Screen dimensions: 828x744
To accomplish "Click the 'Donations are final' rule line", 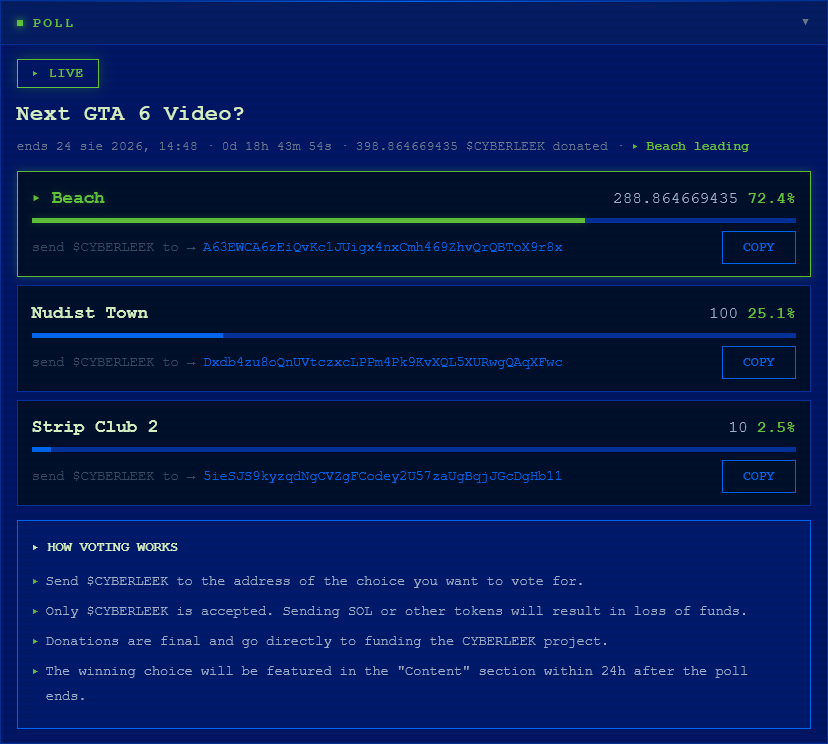I will click(x=326, y=641).
